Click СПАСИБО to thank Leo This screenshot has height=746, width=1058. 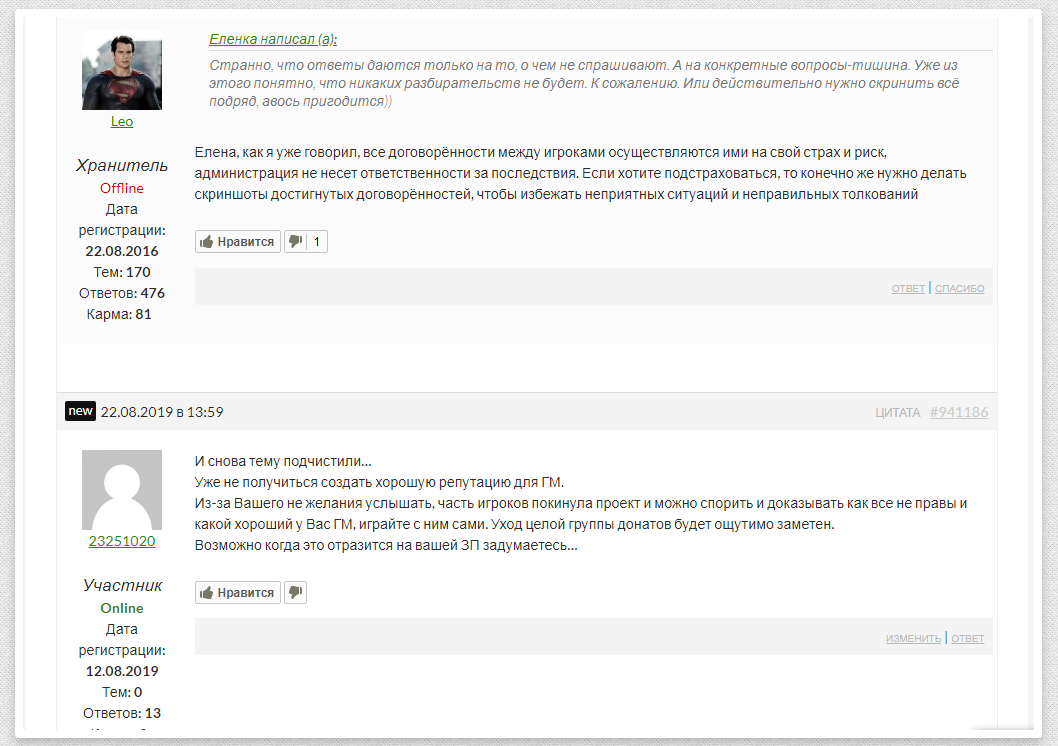pyautogui.click(x=959, y=289)
